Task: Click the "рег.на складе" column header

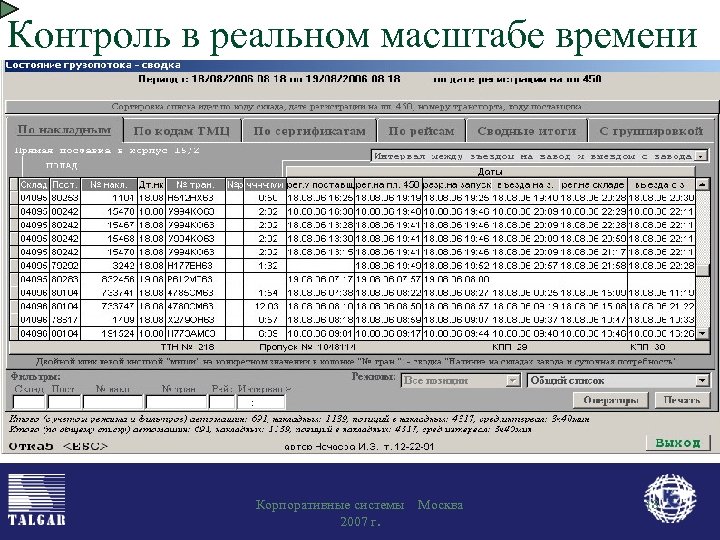Action: tap(593, 185)
